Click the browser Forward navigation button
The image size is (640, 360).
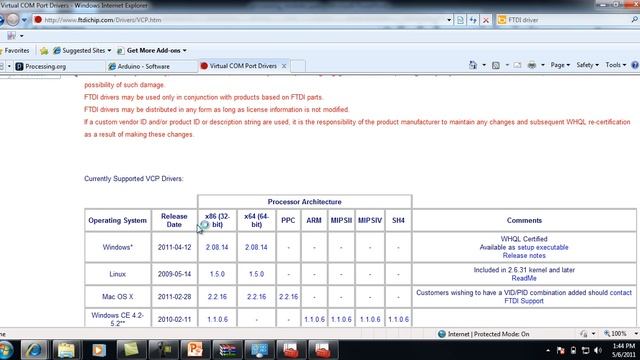(13, 19)
